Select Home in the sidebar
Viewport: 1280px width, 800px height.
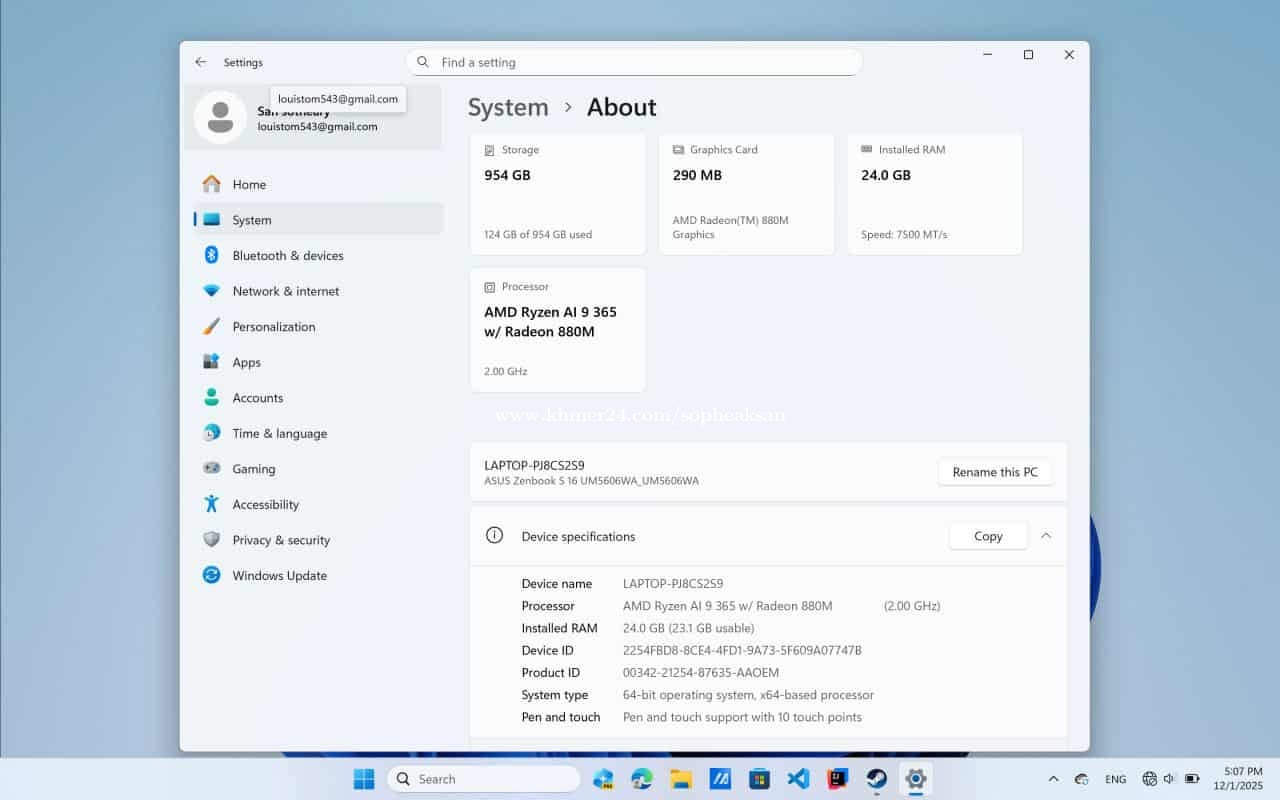pos(249,185)
